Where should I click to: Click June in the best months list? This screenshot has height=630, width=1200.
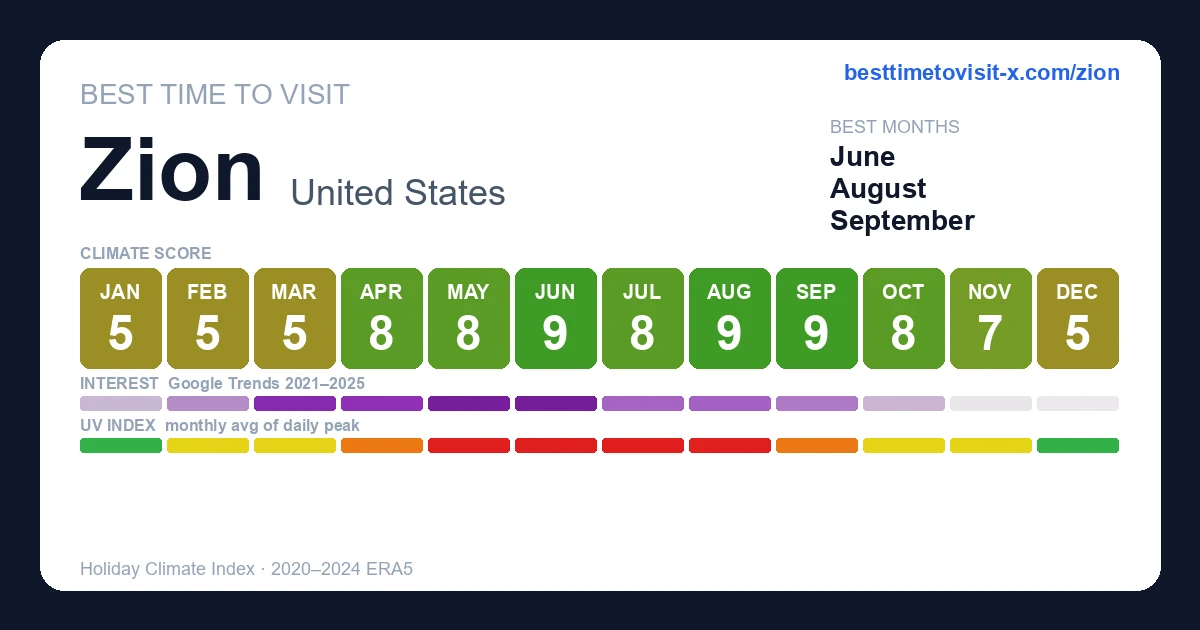click(x=862, y=157)
